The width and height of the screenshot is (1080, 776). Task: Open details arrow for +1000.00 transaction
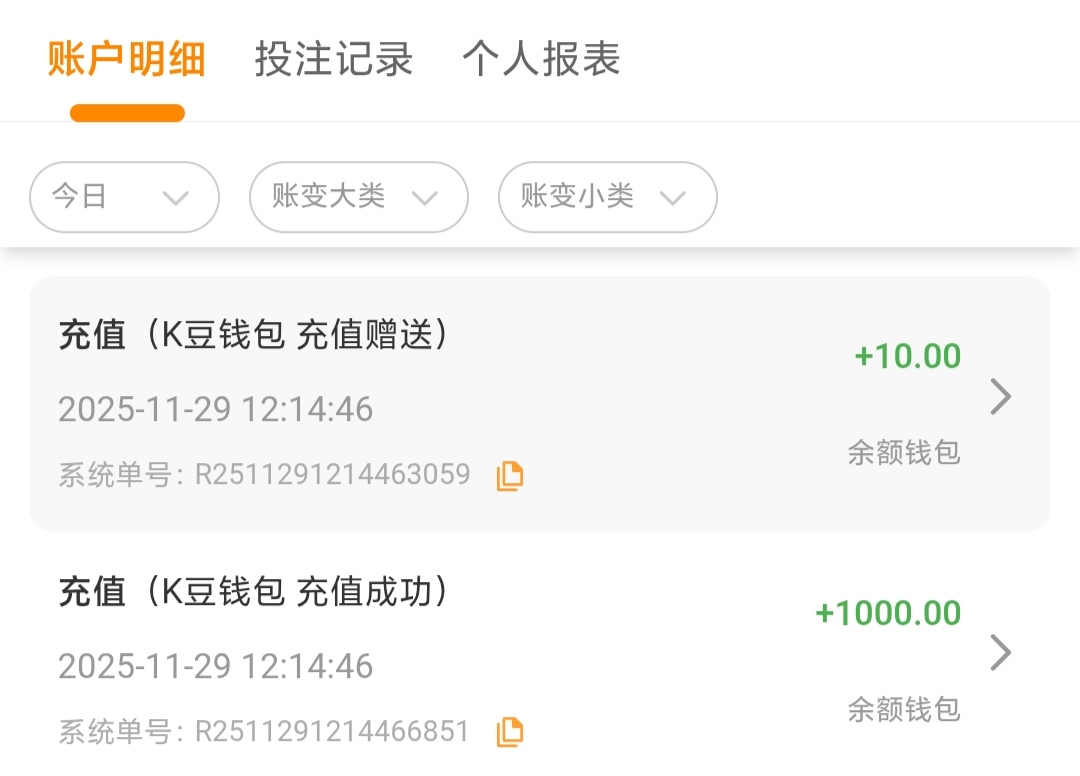[1000, 654]
